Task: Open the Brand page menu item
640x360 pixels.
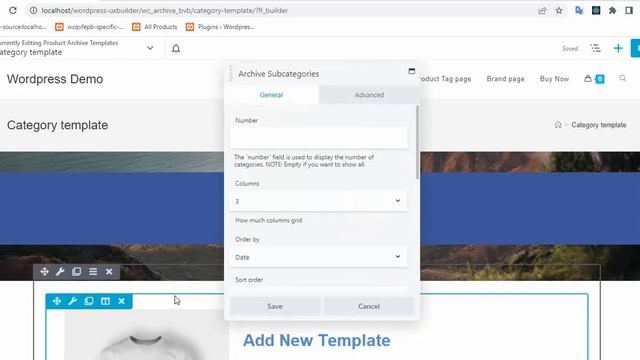Action: (505, 79)
